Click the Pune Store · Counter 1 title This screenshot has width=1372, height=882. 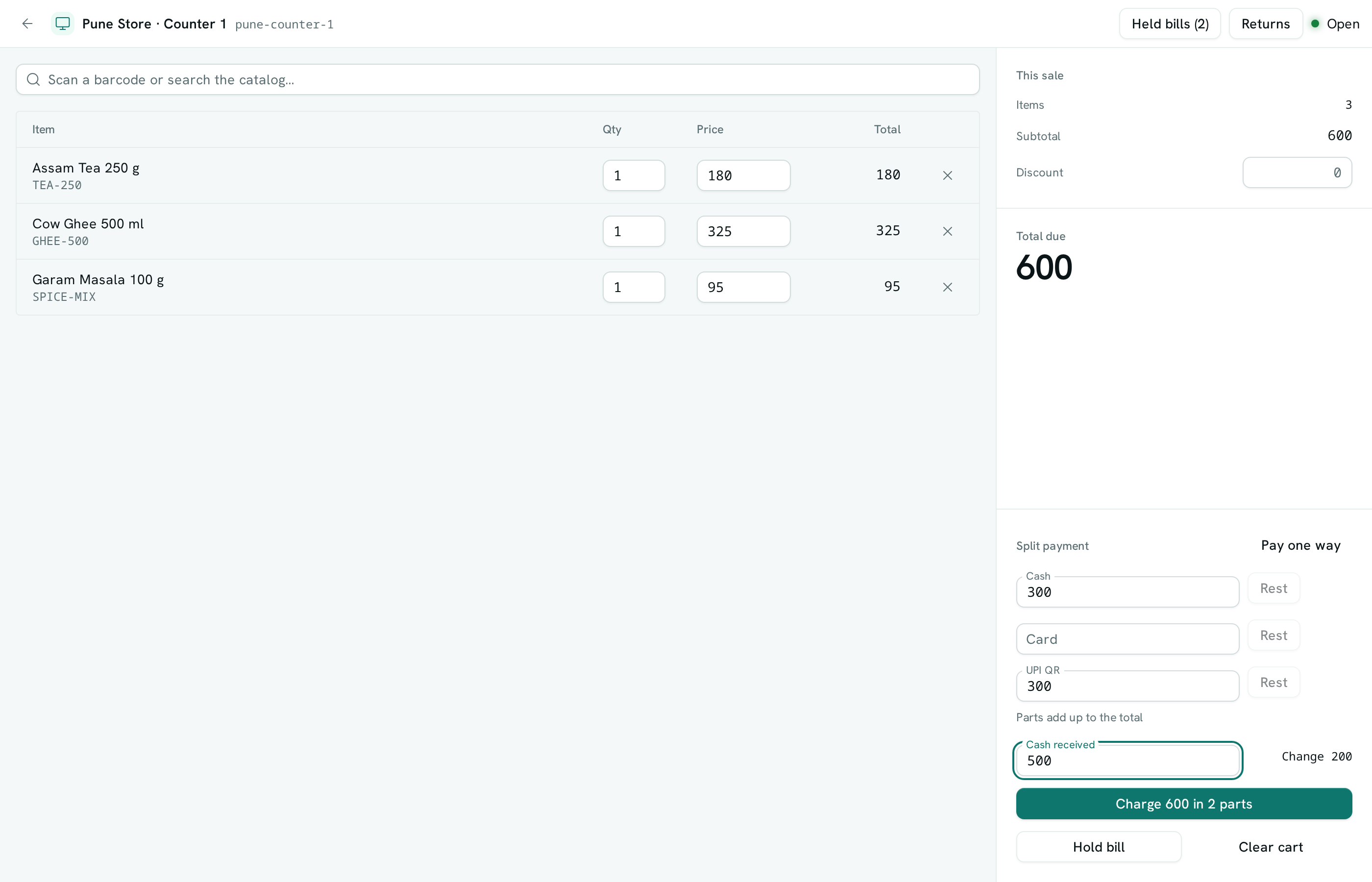point(154,24)
